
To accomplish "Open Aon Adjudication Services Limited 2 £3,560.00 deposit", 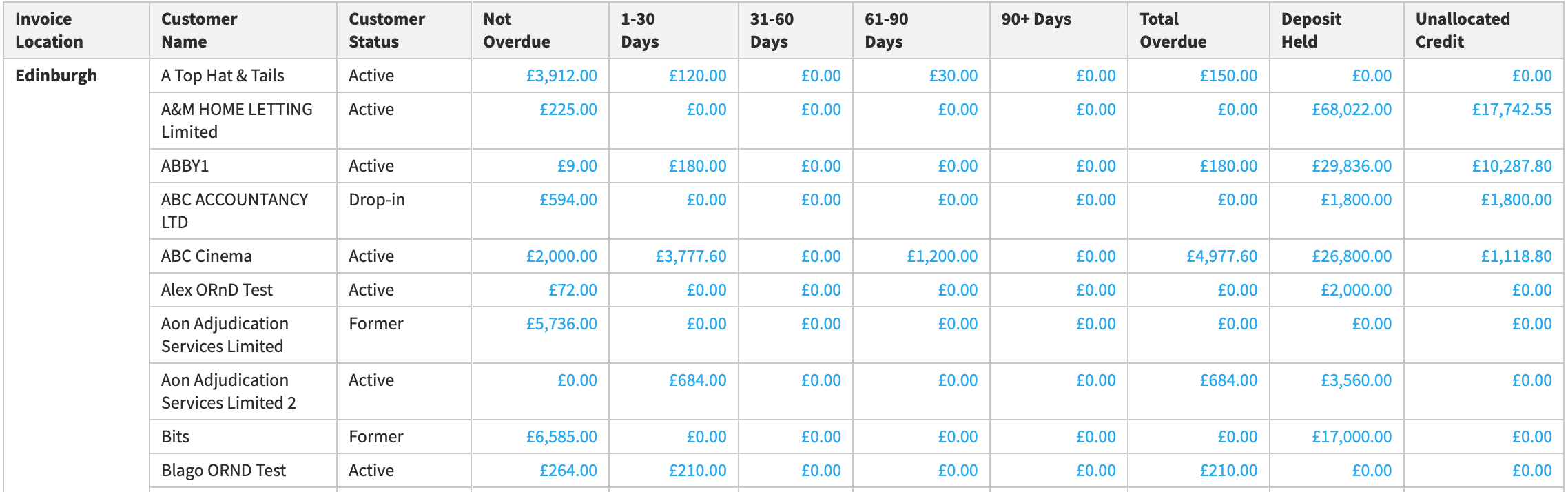I will pos(1356,380).
